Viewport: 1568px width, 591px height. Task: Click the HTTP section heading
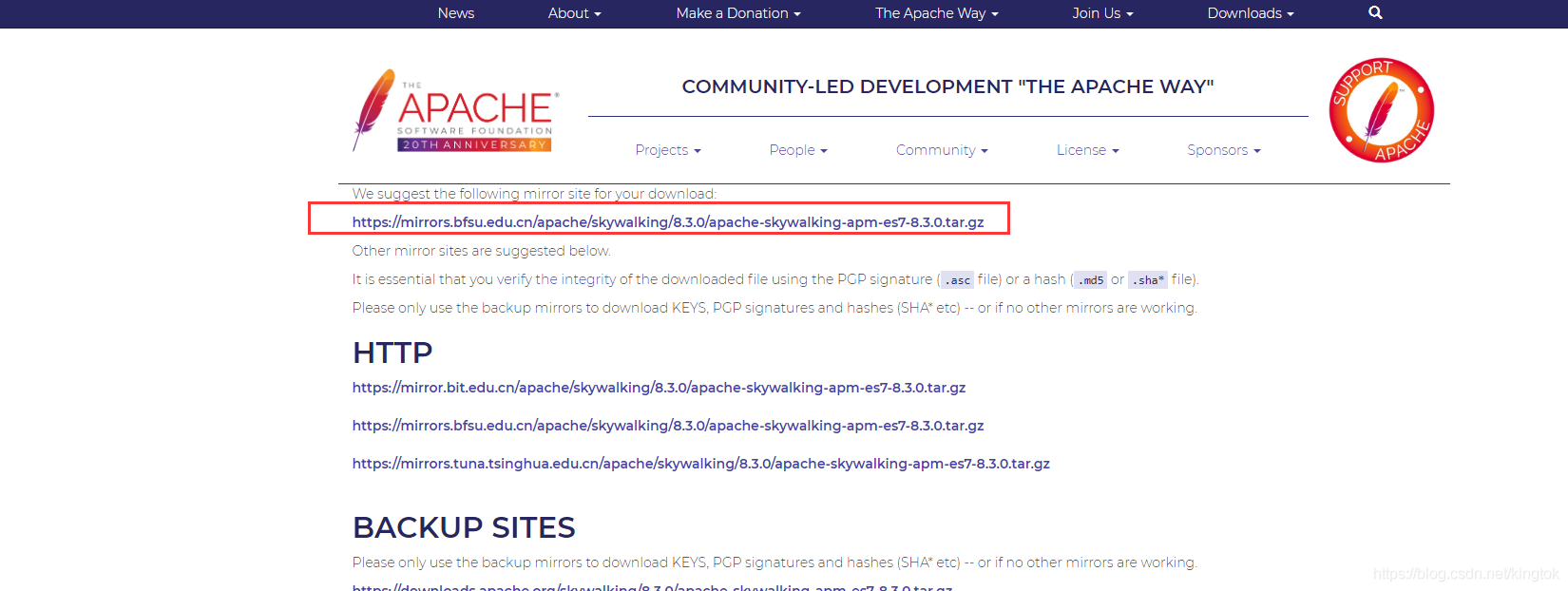click(392, 353)
